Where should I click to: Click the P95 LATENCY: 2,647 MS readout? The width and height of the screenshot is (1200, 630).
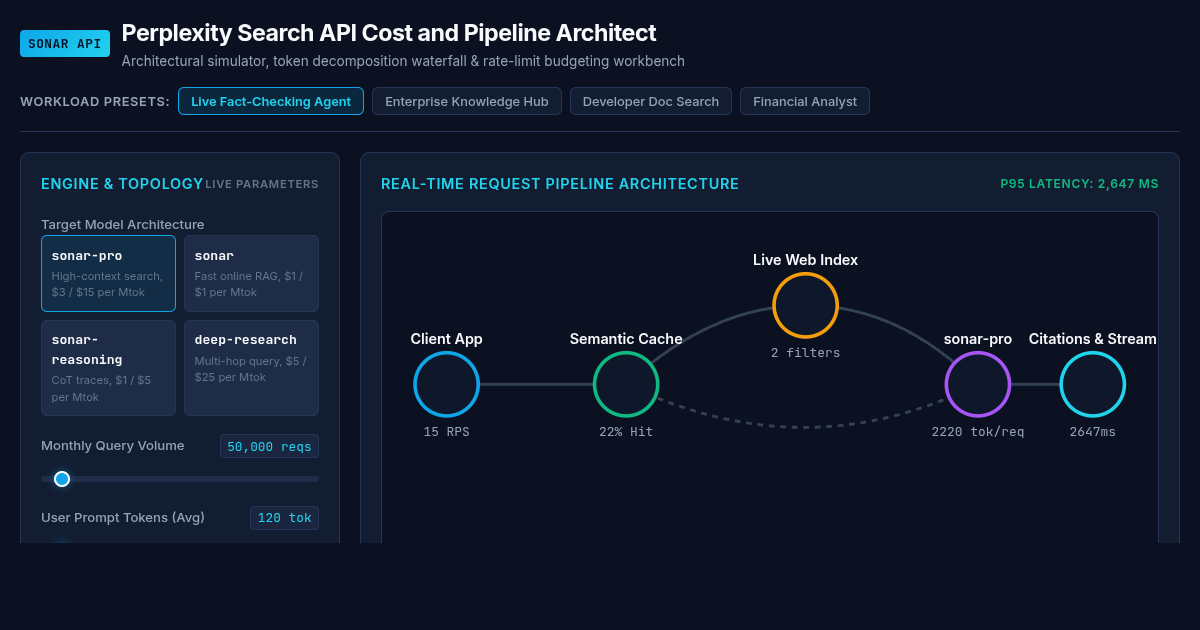(1079, 184)
